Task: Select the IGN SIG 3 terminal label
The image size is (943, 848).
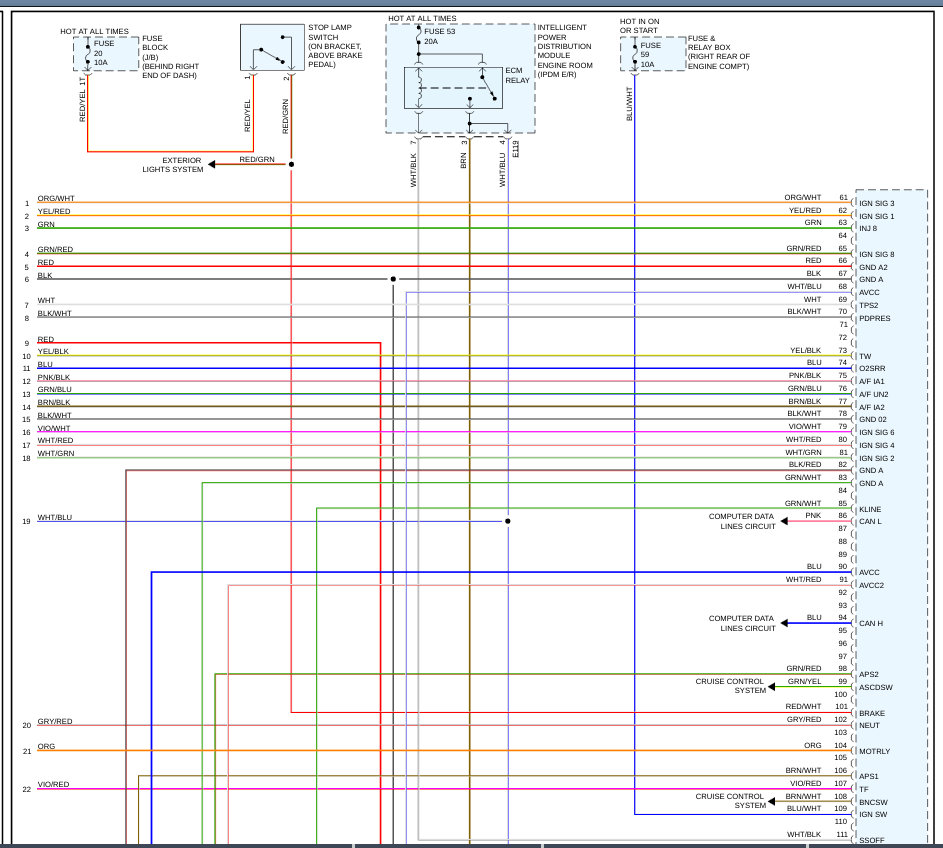Action: (x=877, y=204)
